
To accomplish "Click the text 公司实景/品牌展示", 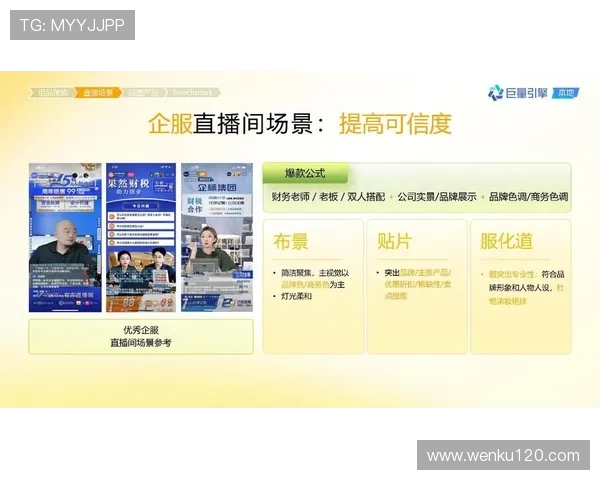I will pos(437,197).
